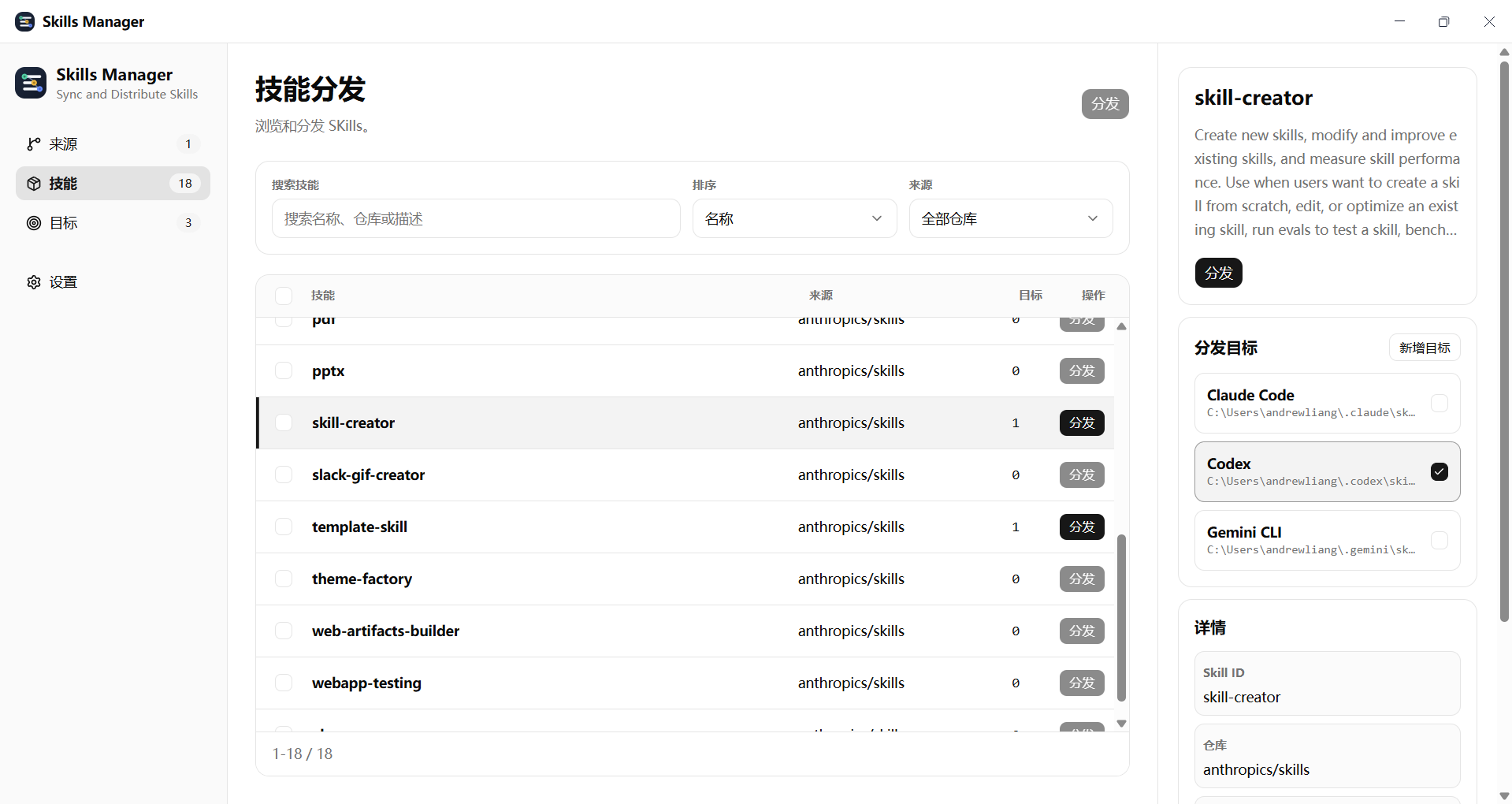This screenshot has height=804, width=1512.
Task: Enable the Claude Code target checkbox
Action: click(x=1440, y=403)
